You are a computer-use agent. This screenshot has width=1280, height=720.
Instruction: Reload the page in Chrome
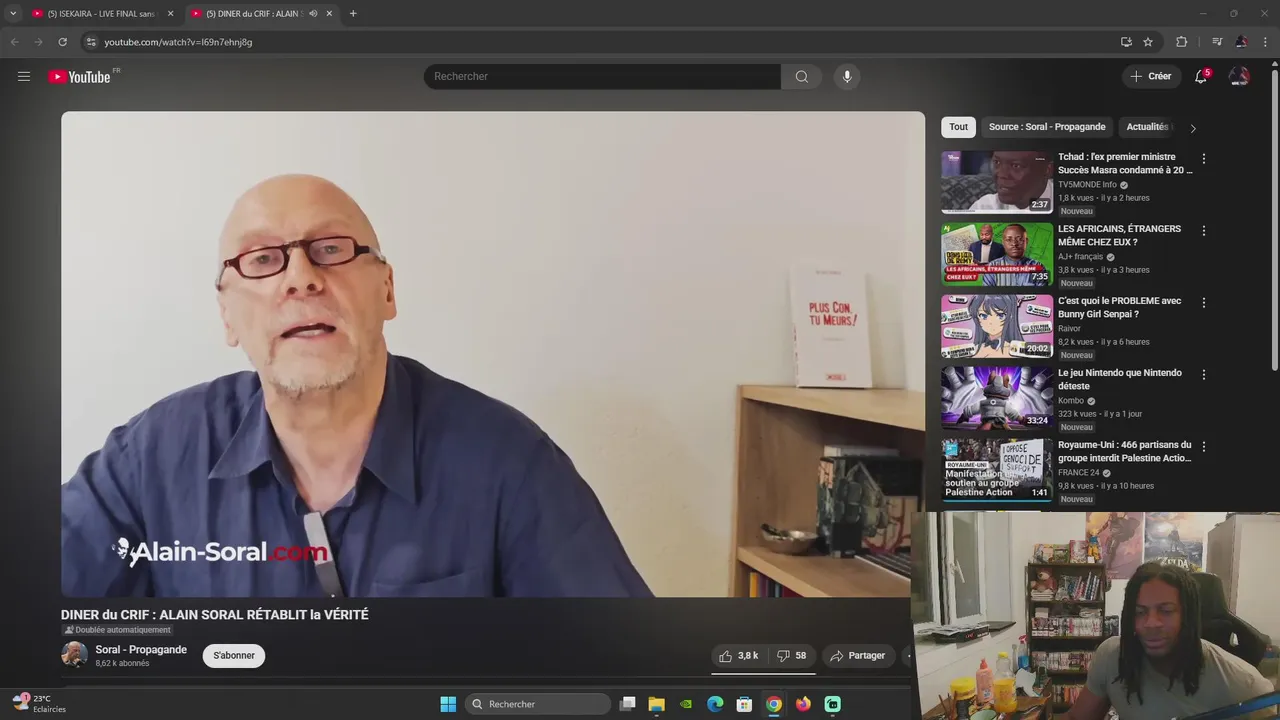pos(62,42)
